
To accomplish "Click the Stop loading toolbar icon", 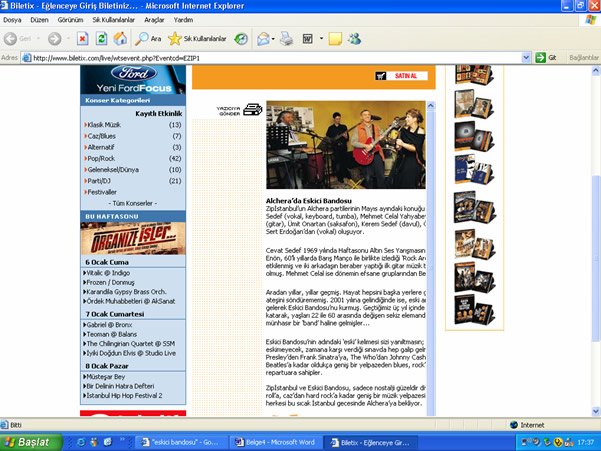I will click(x=82, y=39).
